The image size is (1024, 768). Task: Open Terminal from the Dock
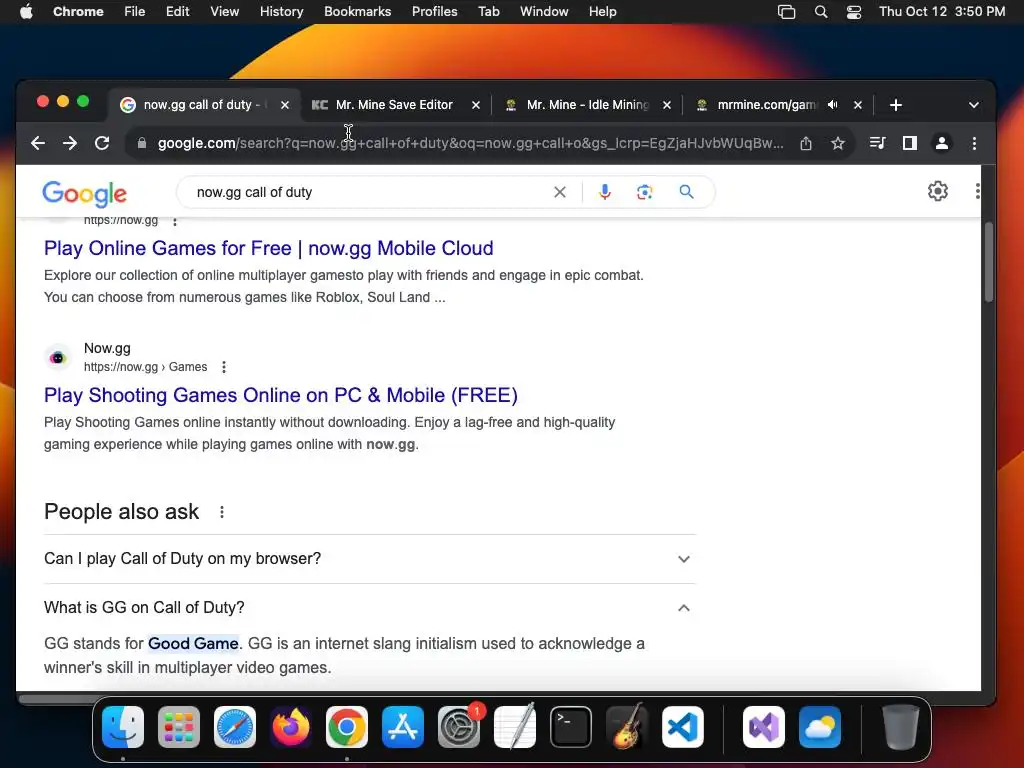(x=571, y=726)
